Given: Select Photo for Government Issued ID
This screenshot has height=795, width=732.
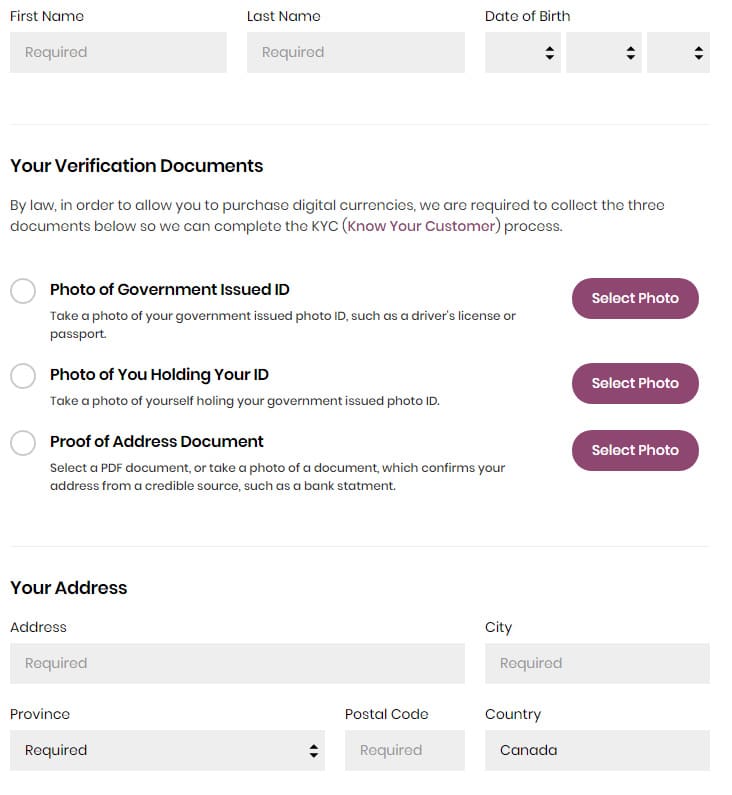Looking at the screenshot, I should click(635, 298).
